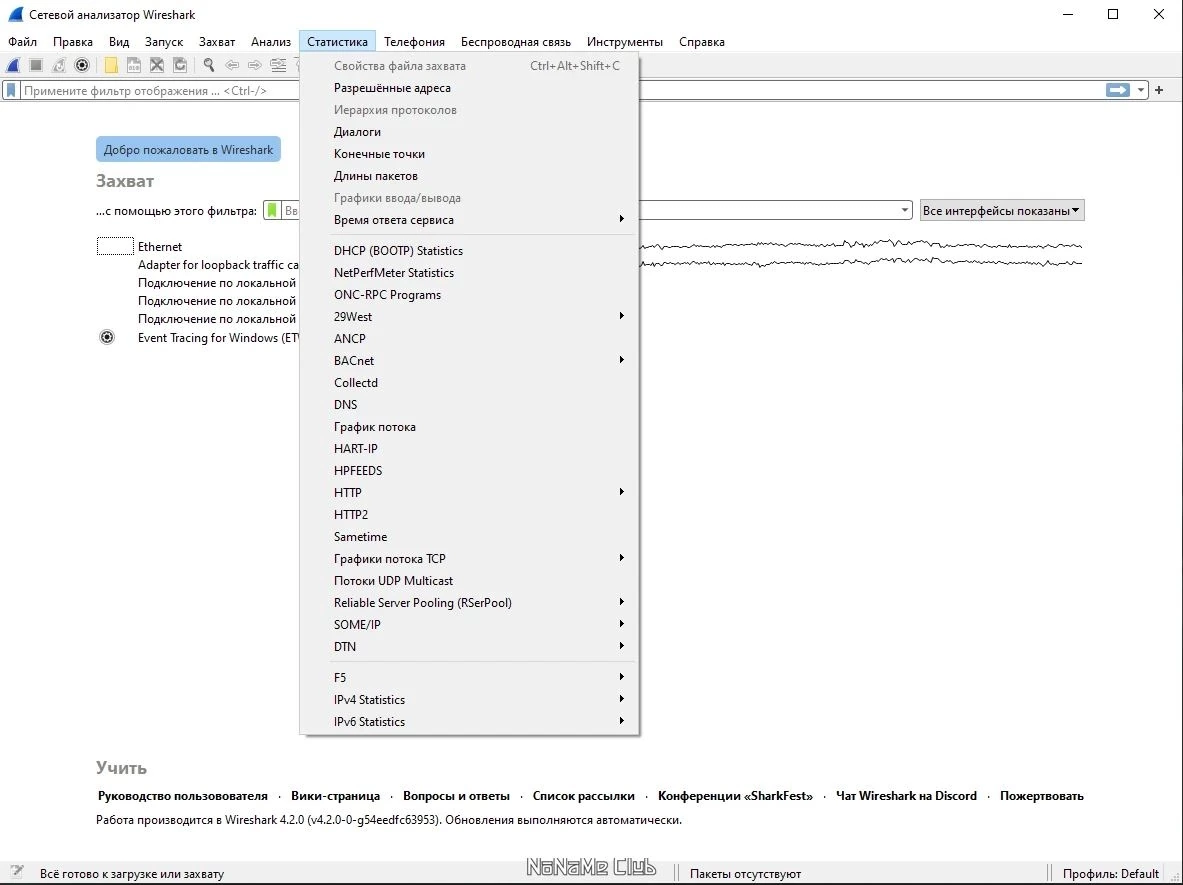Click the go to packet icon

278,66
